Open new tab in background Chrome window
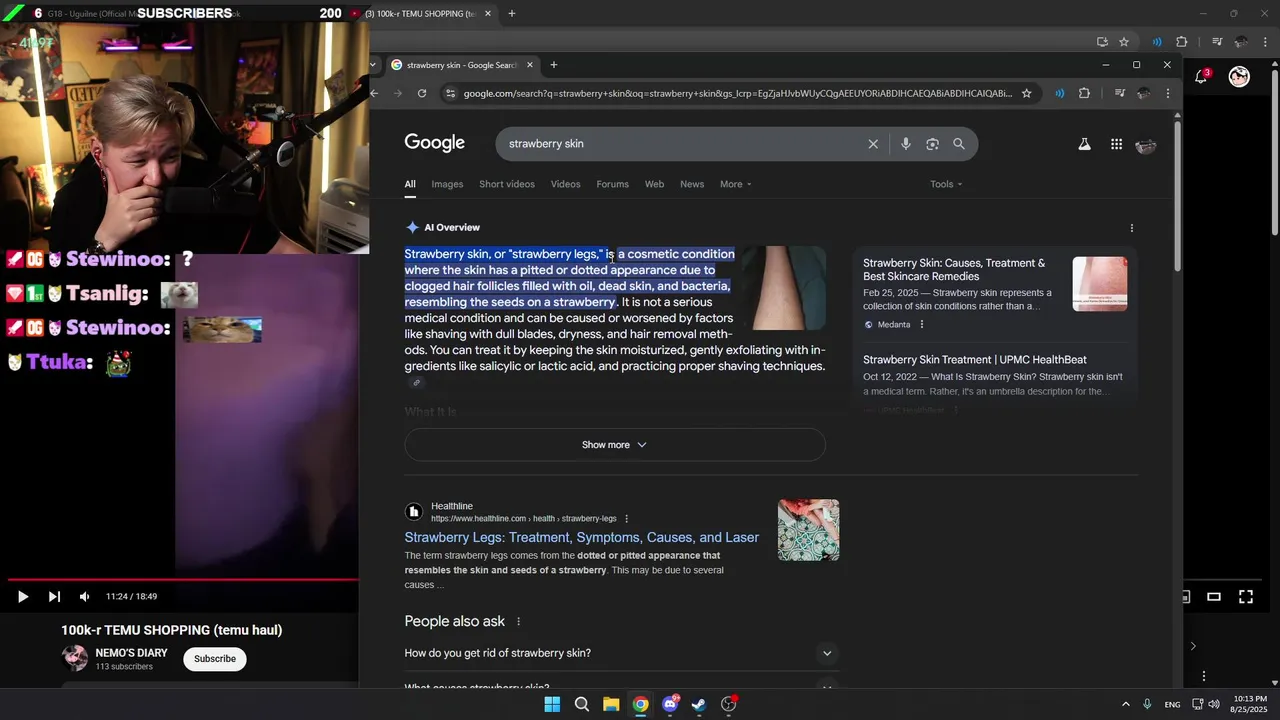Viewport: 1280px width, 720px height. tap(512, 14)
